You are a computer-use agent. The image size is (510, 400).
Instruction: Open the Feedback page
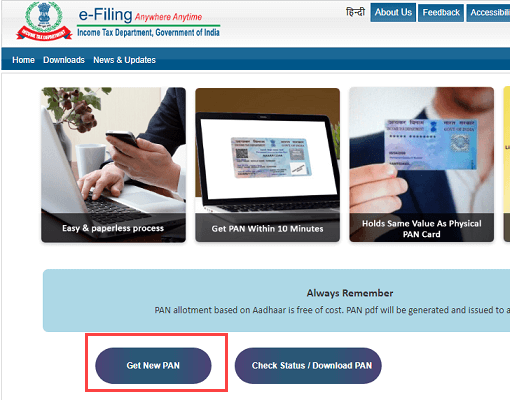[441, 13]
